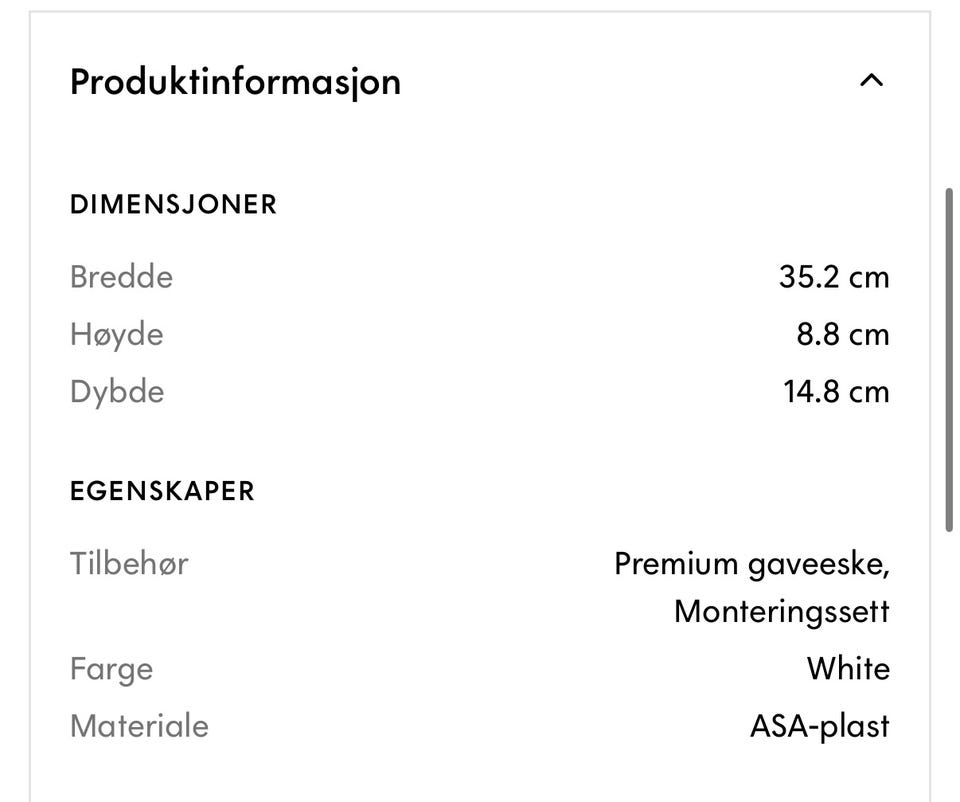
Task: Click the Høyde label
Action: [x=116, y=334]
